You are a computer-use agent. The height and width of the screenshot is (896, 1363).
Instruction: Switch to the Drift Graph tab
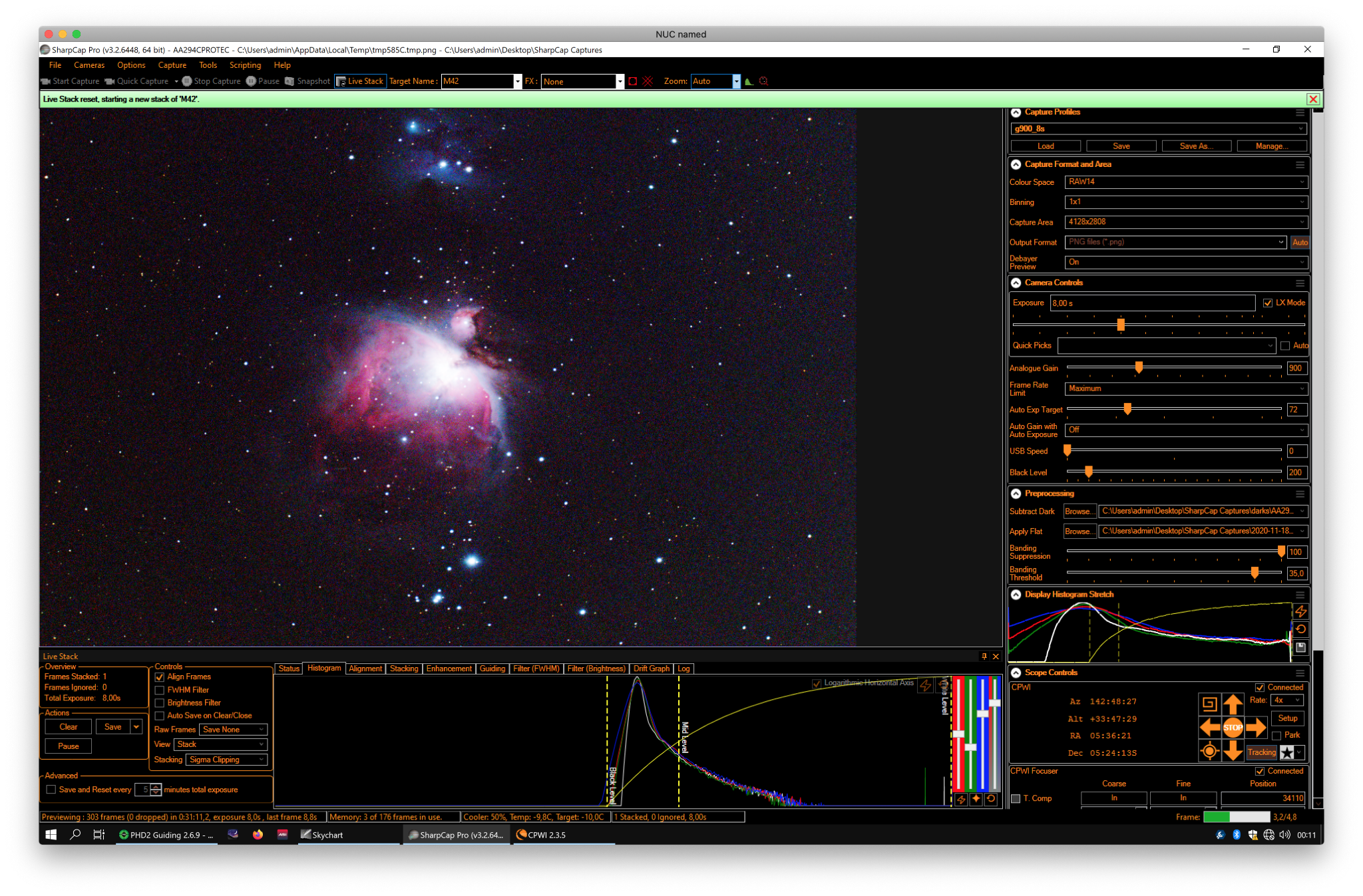[651, 669]
